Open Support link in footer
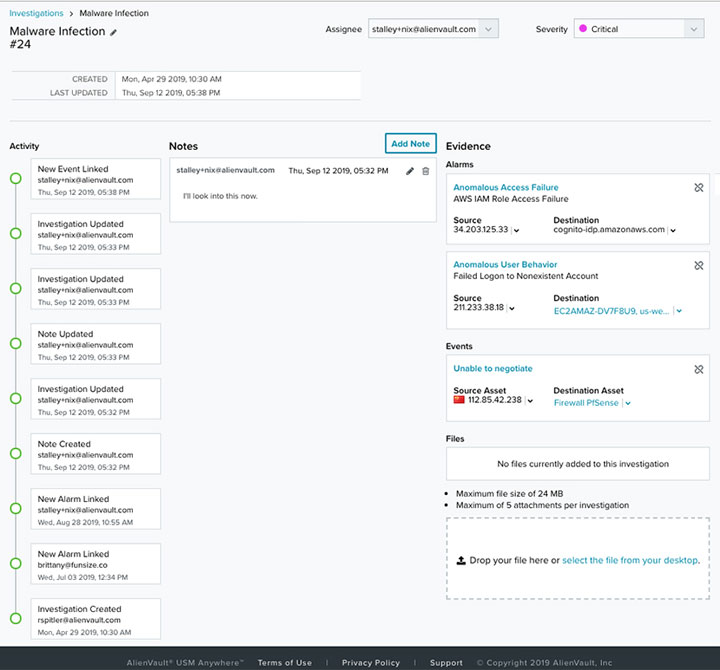The image size is (720, 670). point(446,663)
